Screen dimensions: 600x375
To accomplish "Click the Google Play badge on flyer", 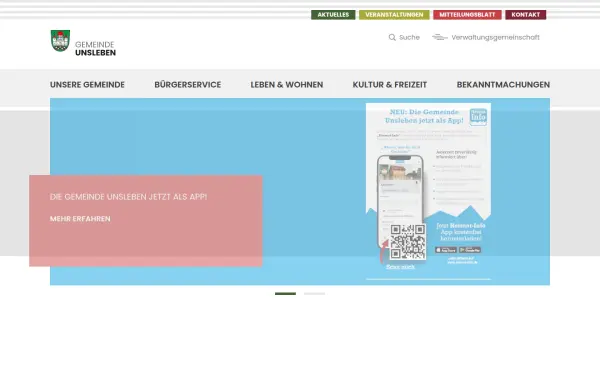I will [470, 250].
